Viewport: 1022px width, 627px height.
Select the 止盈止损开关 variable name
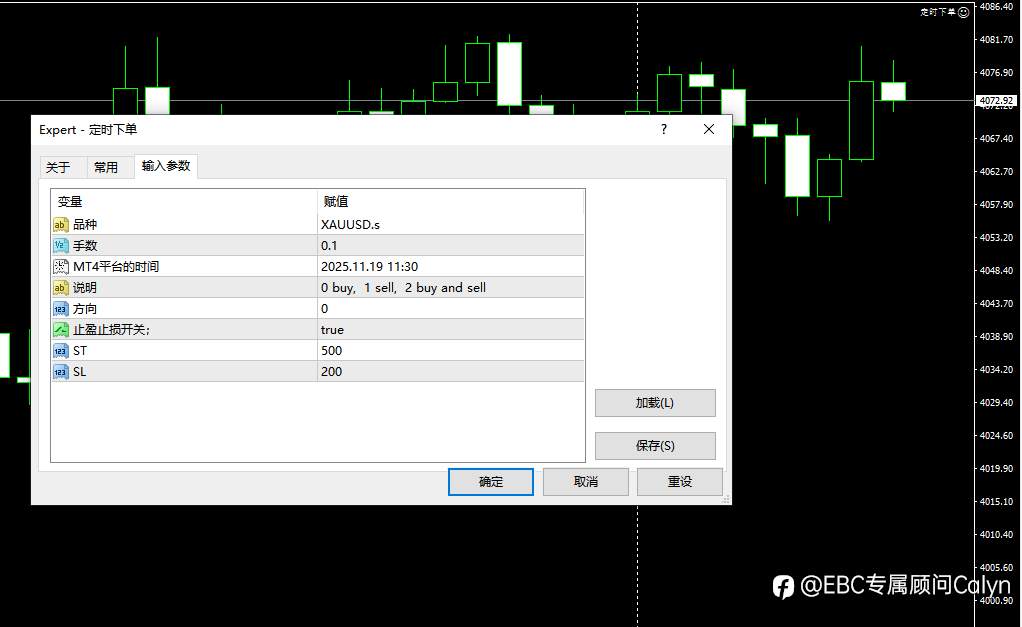(x=111, y=330)
